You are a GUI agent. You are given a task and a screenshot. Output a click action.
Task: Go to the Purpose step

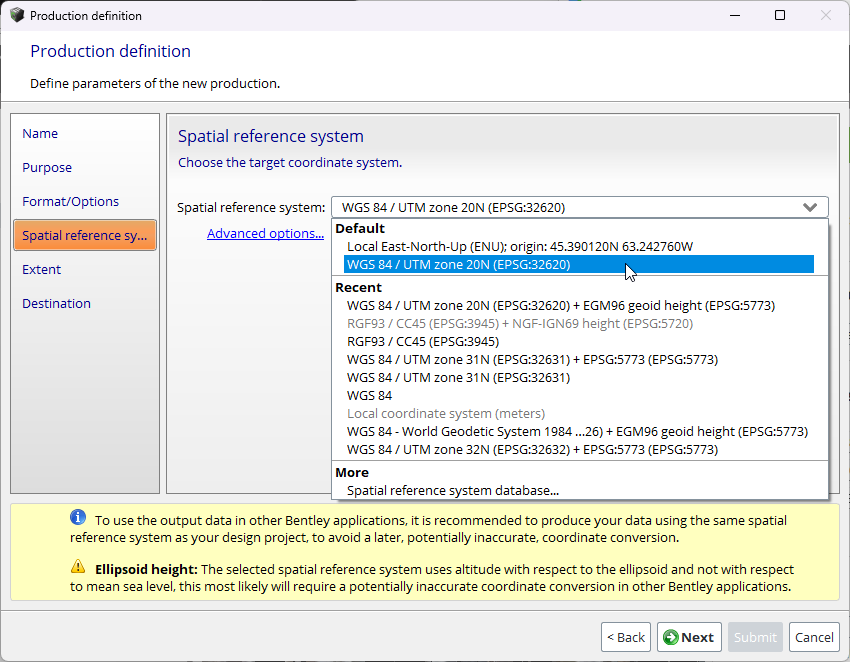pos(47,168)
